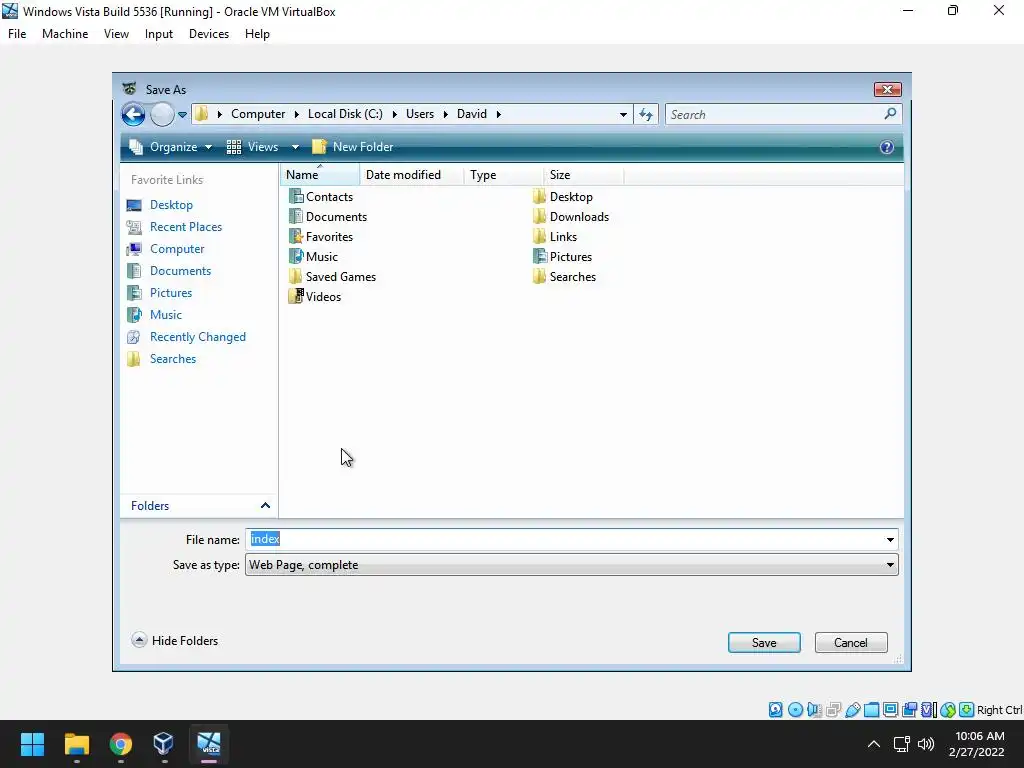Select the Saved Games folder icon
1024x768 pixels.
coord(296,276)
